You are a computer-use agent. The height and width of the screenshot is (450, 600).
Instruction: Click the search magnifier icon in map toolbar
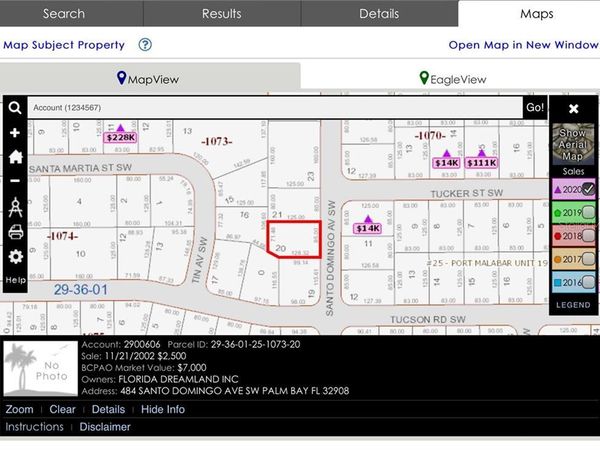(15, 108)
